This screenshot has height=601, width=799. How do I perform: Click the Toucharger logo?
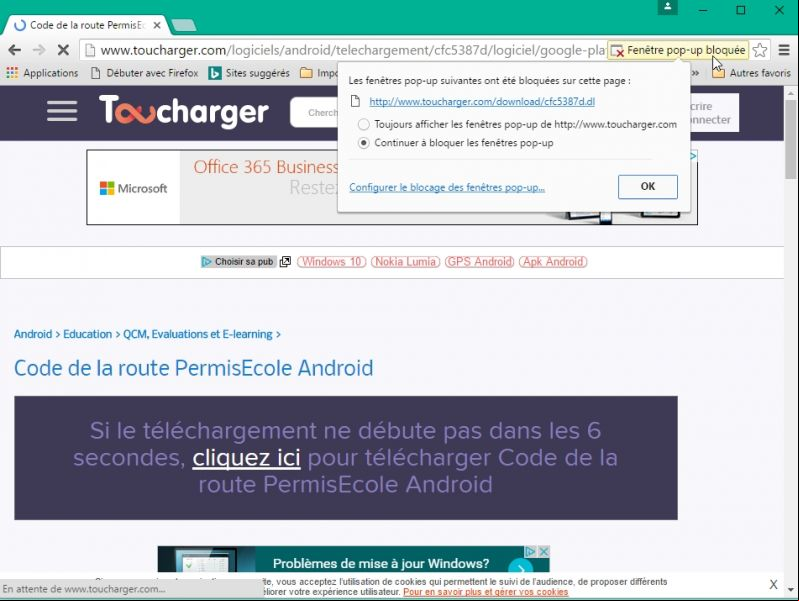pyautogui.click(x=184, y=111)
